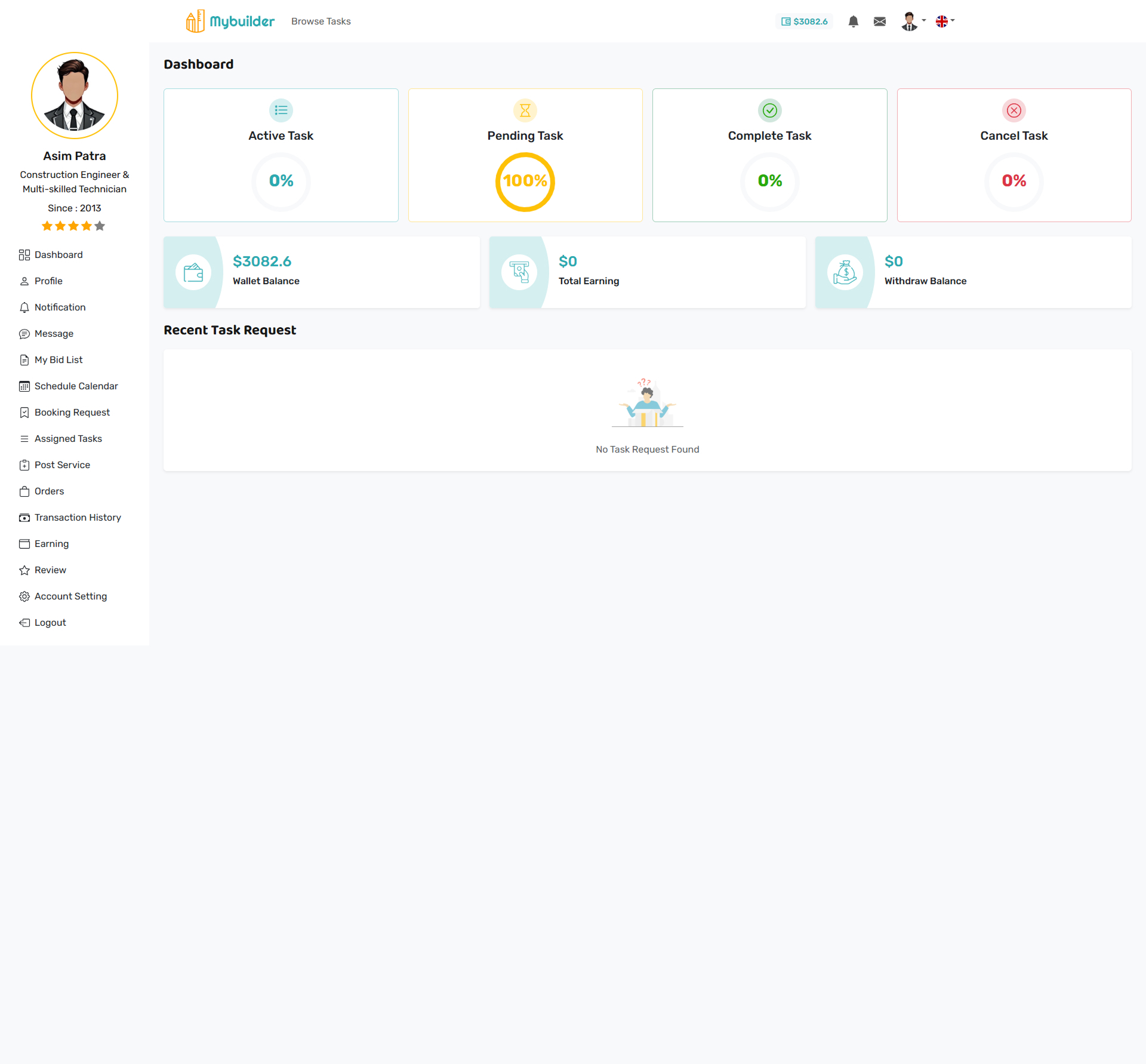
Task: Open the language flag dropdown
Action: coord(945,21)
